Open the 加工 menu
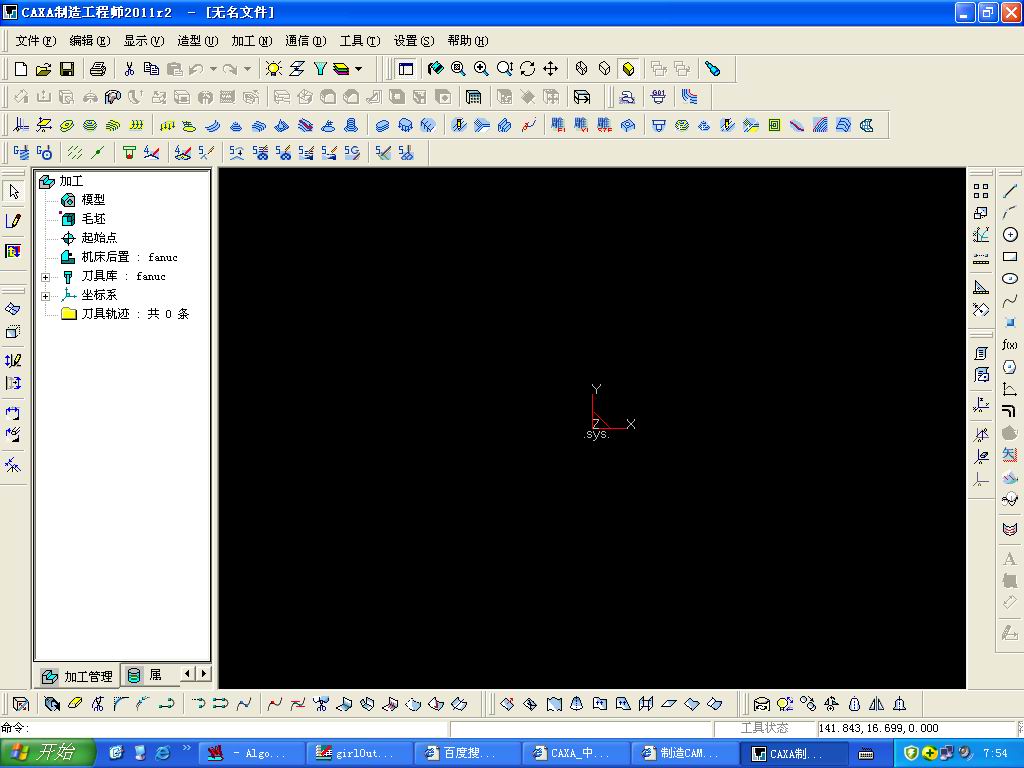 (250, 41)
